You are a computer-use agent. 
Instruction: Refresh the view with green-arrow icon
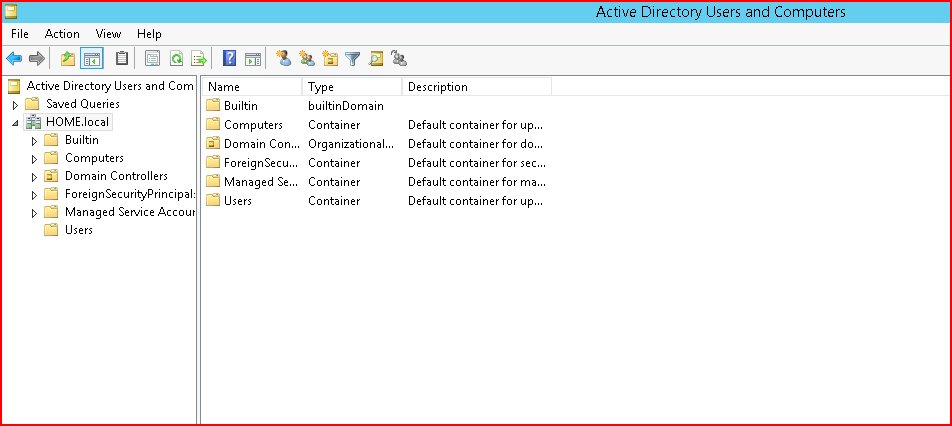176,59
